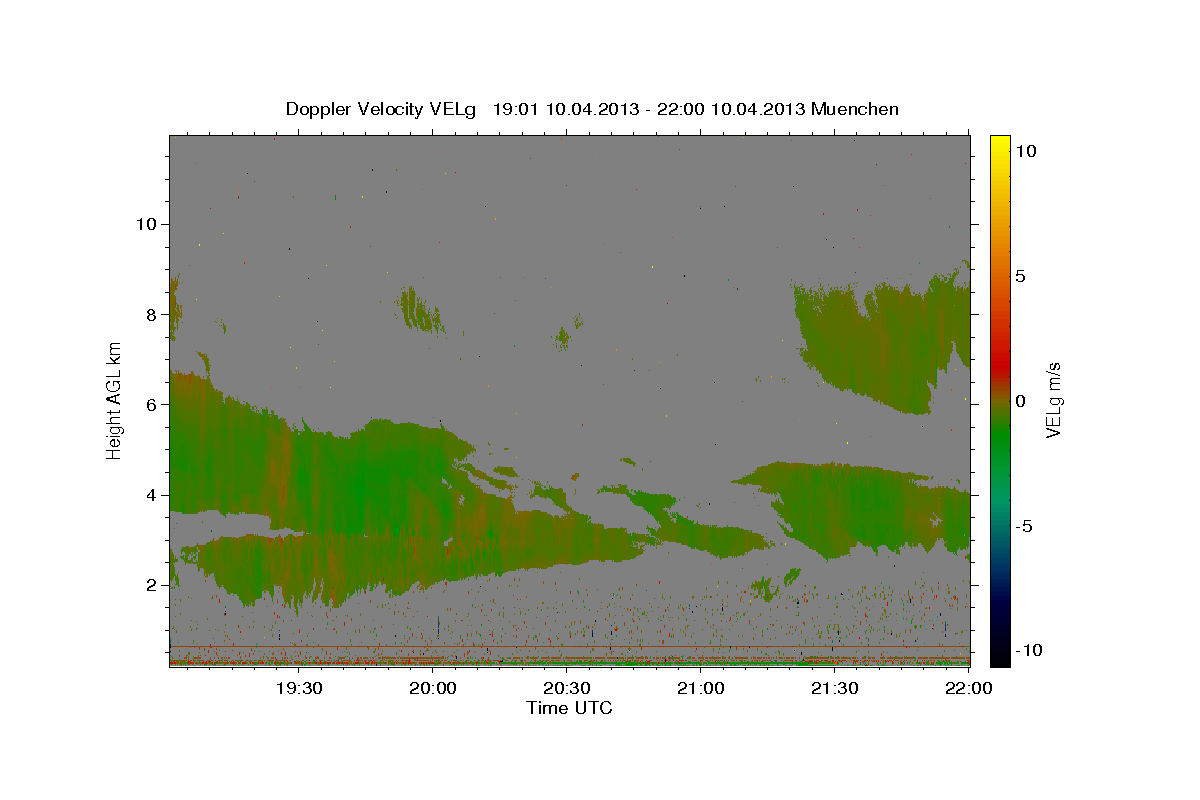Click the 20:00 time tick label
The height and width of the screenshot is (800, 1200).
click(433, 688)
